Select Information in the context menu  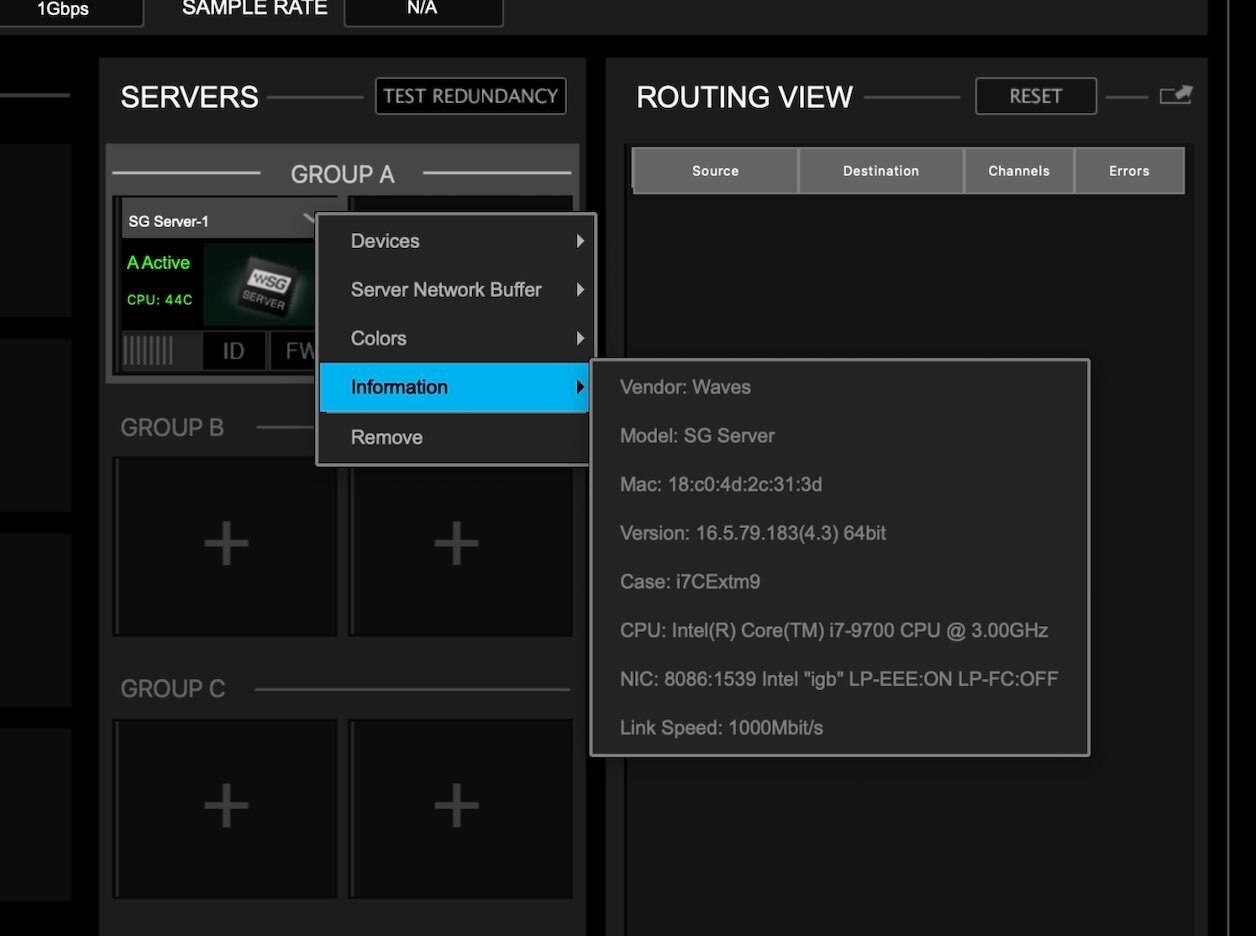click(x=456, y=387)
